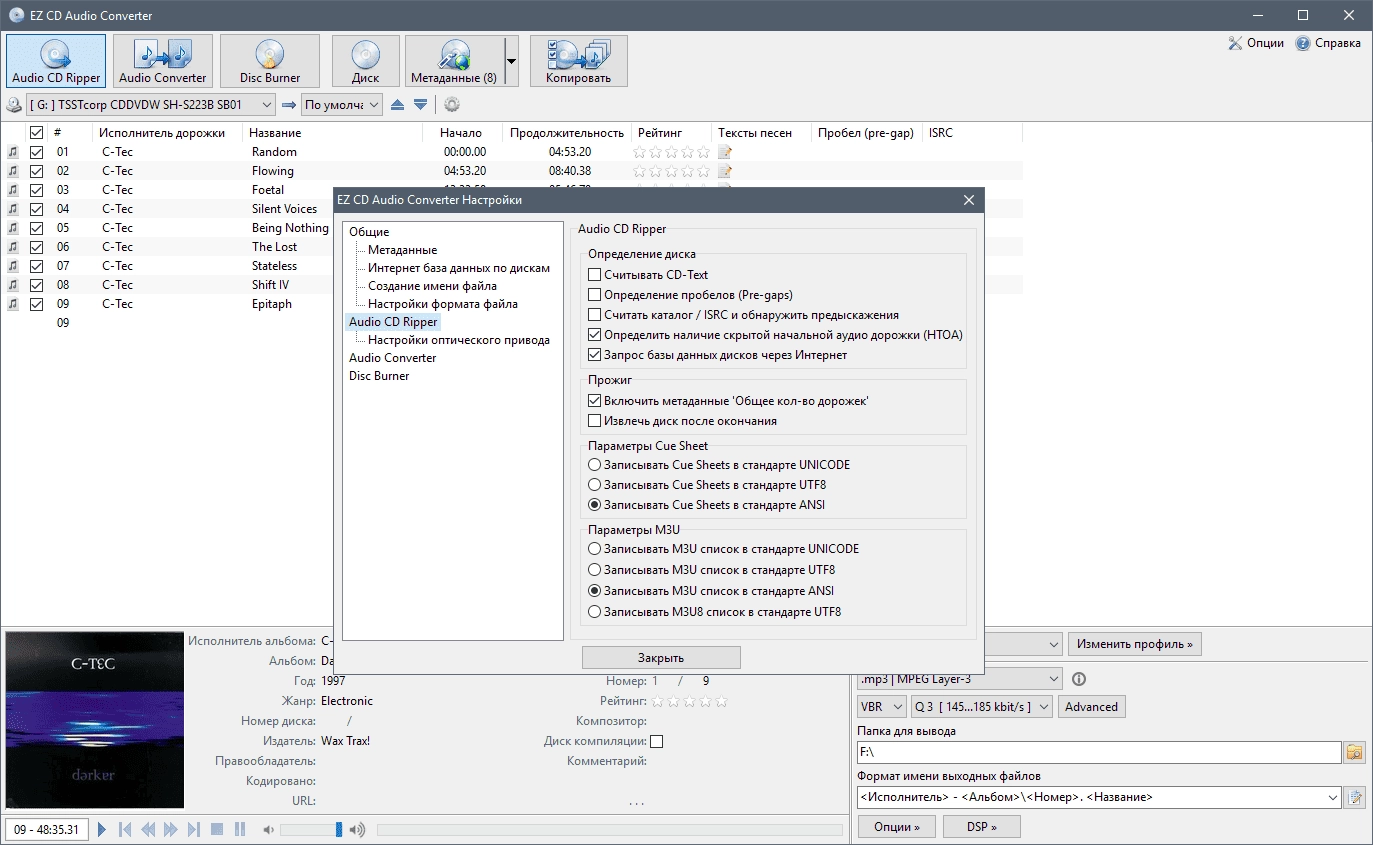Image resolution: width=1373 pixels, height=845 pixels.
Task: Browse for the output folder icon
Action: (1355, 752)
